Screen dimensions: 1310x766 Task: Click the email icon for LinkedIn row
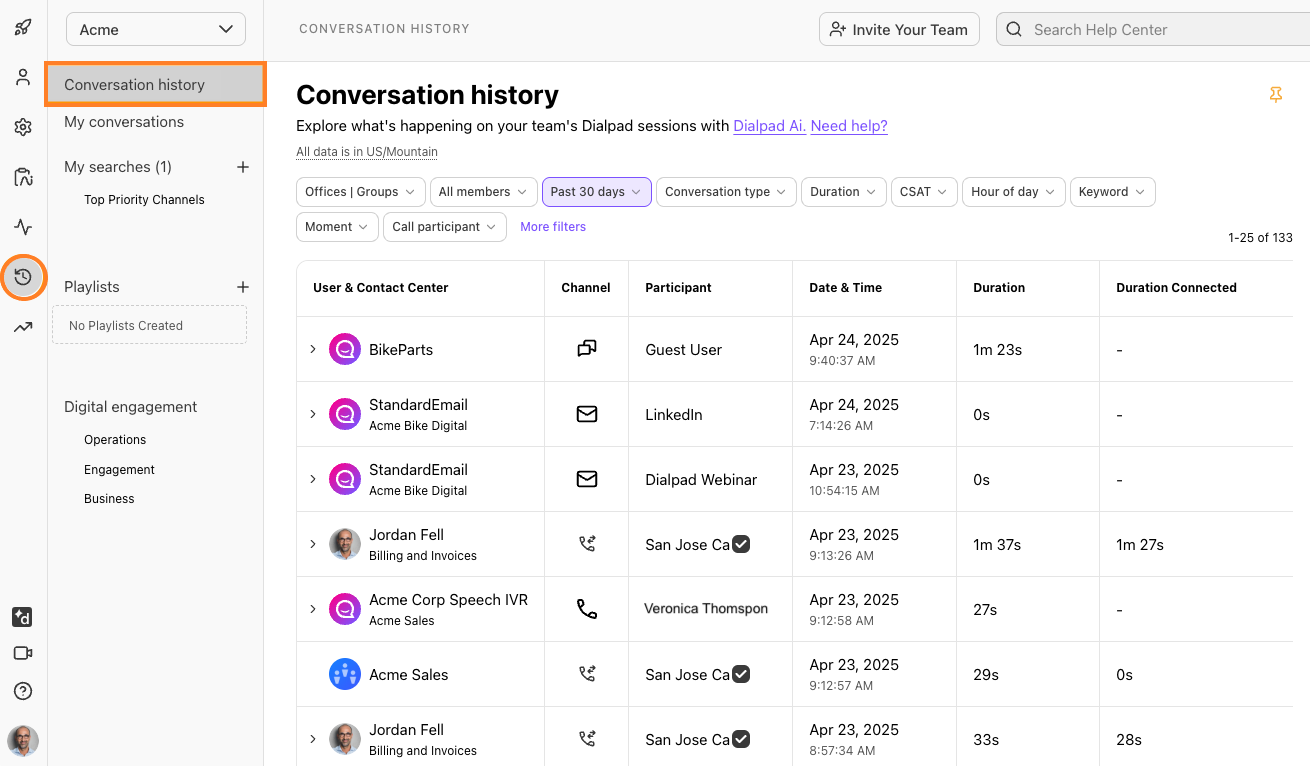pyautogui.click(x=587, y=414)
